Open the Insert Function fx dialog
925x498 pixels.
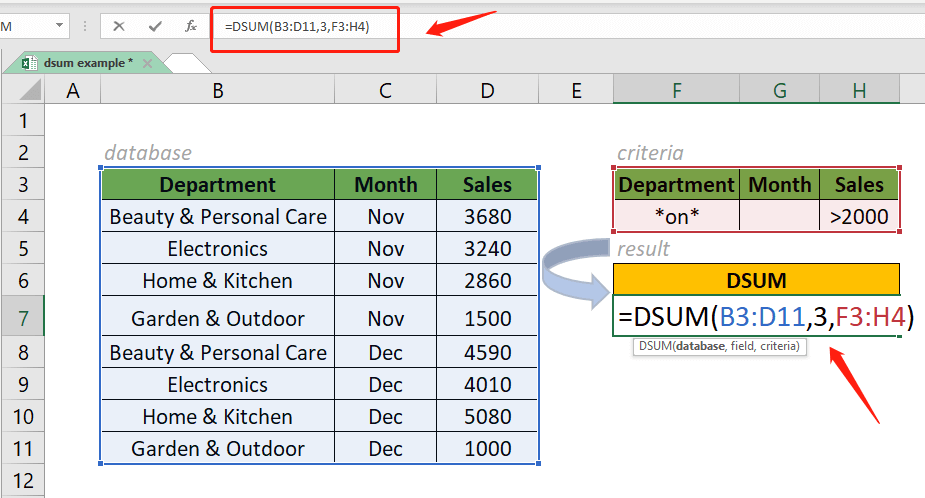[190, 27]
